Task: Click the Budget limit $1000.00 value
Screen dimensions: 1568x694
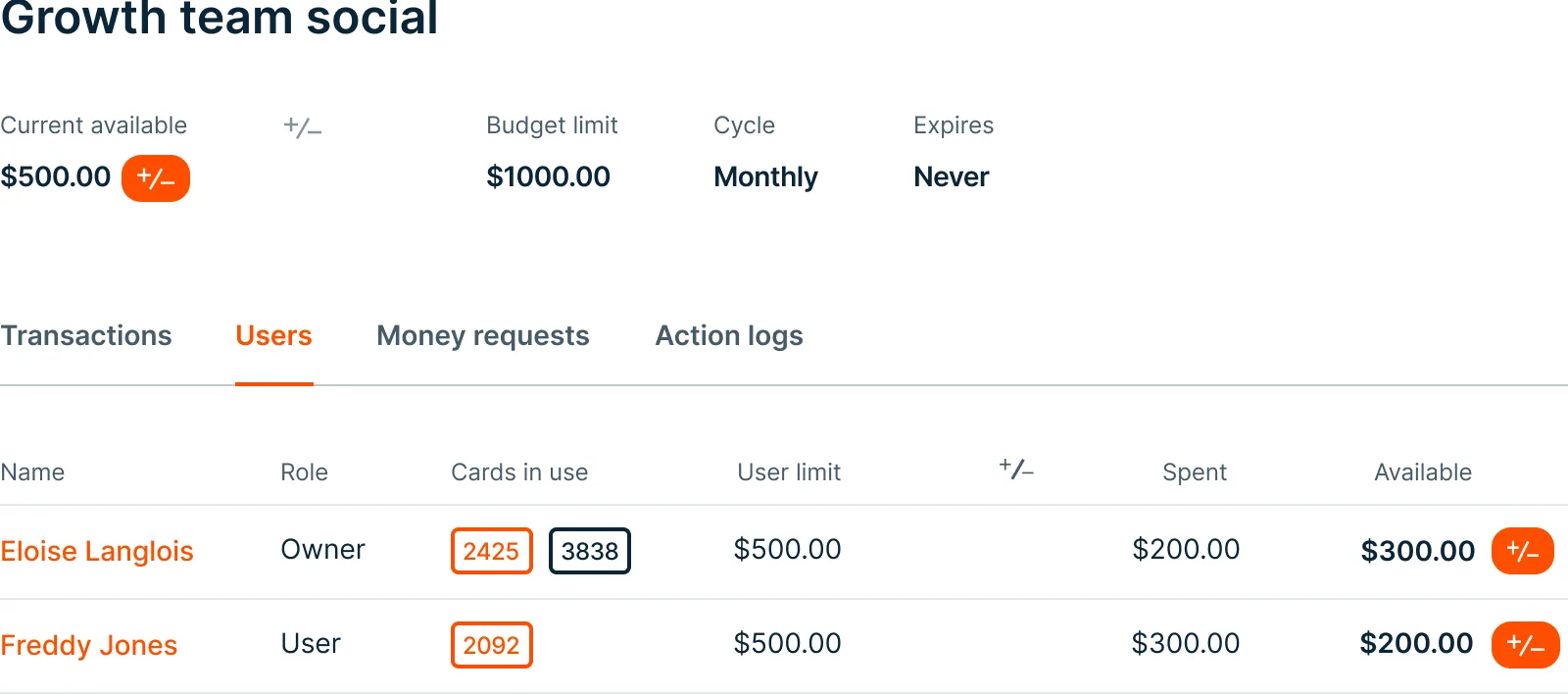Action: click(548, 177)
